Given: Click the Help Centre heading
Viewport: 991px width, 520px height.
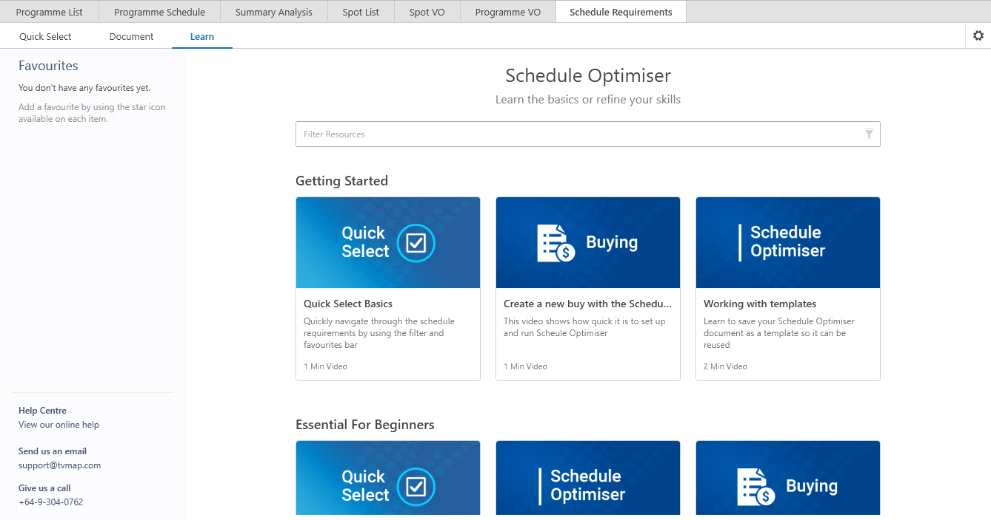Looking at the screenshot, I should (42, 411).
